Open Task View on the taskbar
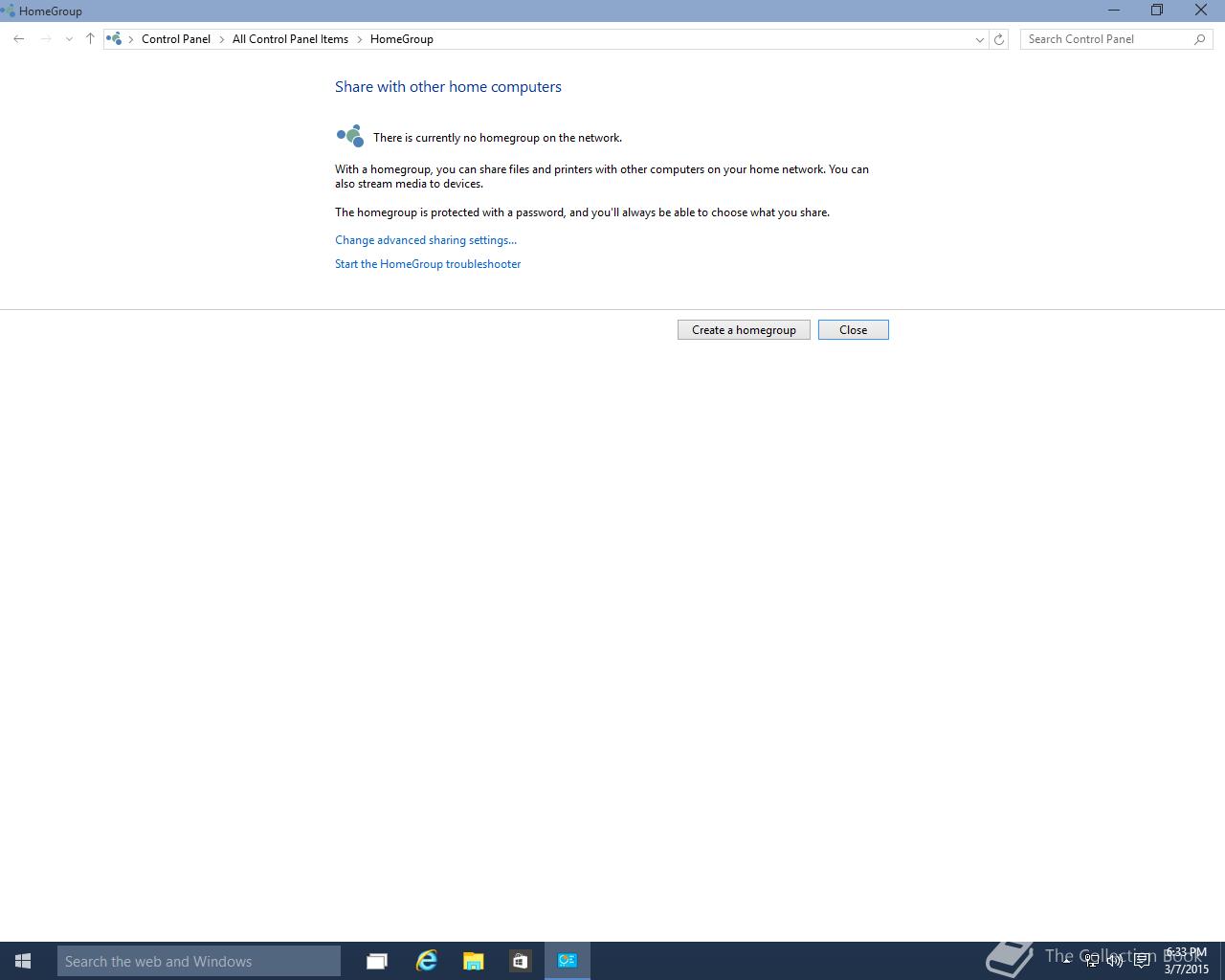This screenshot has height=980, width=1225. pos(377,961)
